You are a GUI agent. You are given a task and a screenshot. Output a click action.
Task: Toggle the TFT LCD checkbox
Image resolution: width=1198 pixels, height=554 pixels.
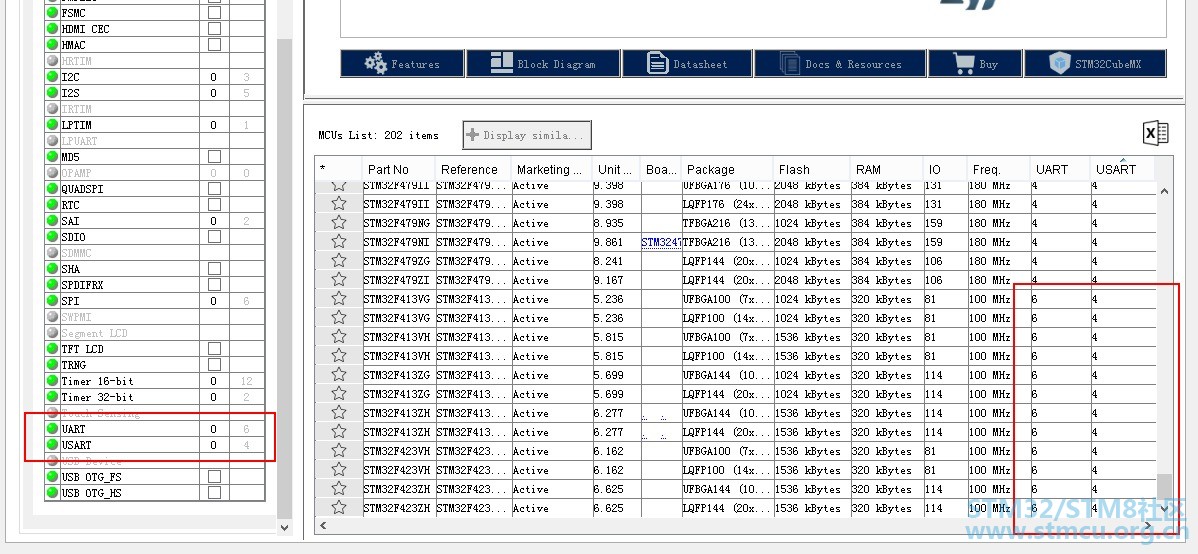point(215,349)
